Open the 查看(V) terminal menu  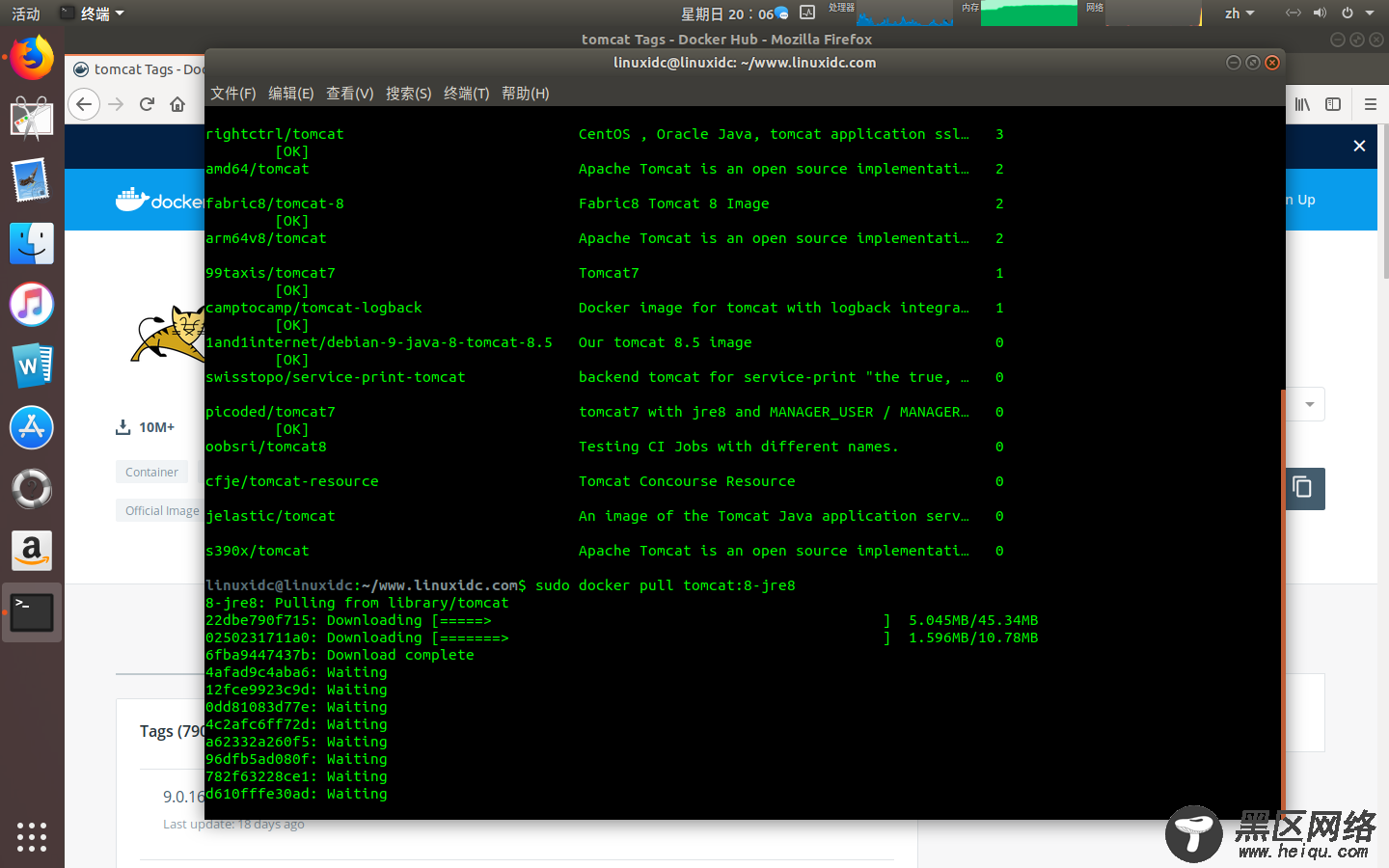(350, 94)
